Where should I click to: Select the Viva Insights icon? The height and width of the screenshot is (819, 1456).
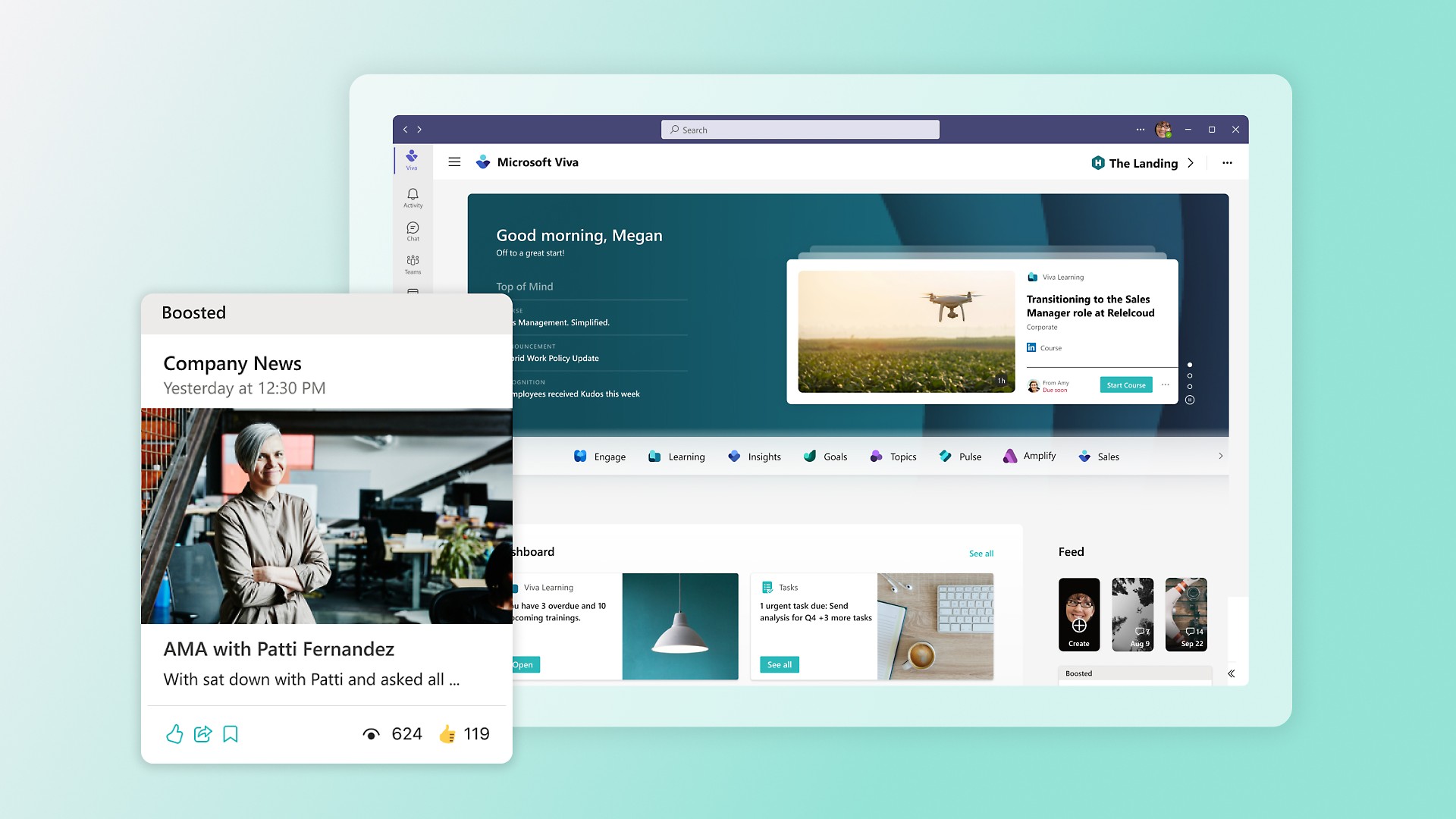tap(735, 455)
